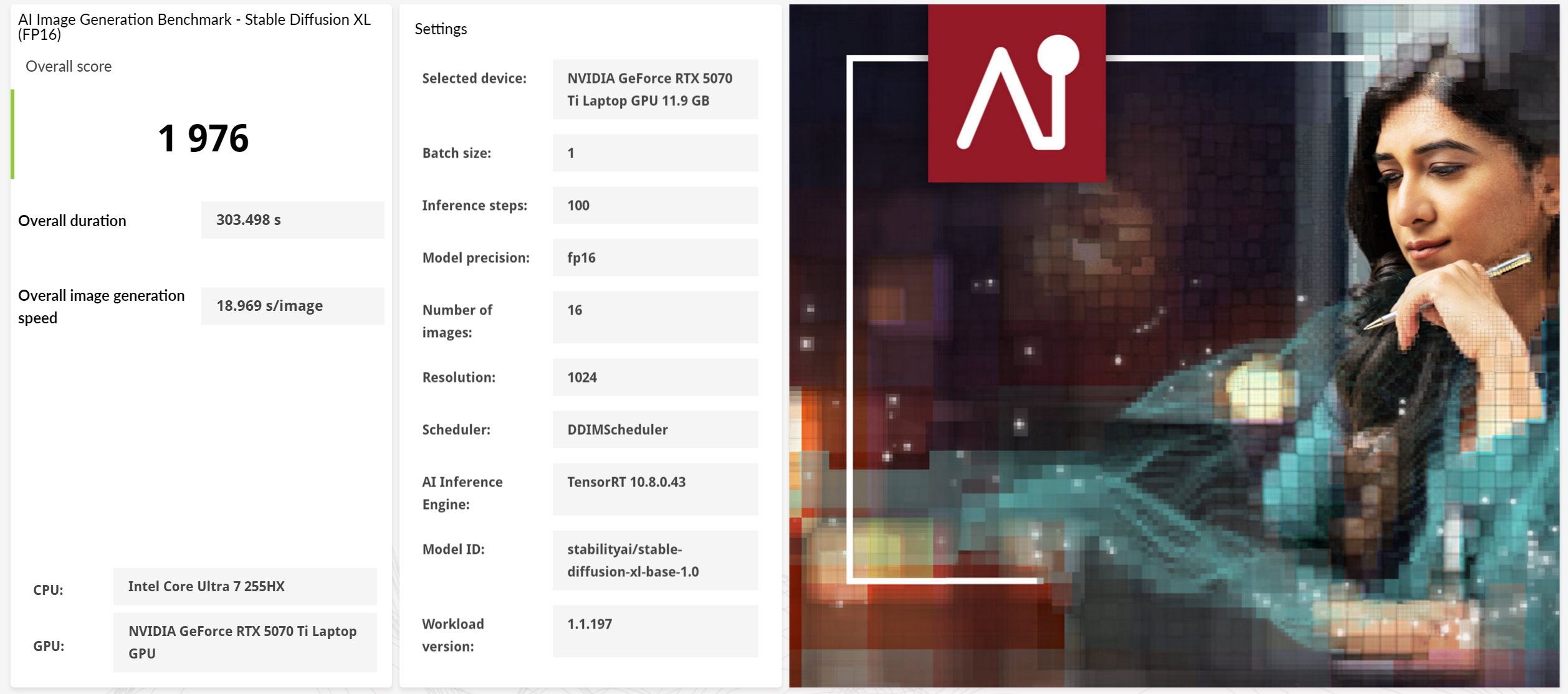Select the resolution value 1024
The width and height of the screenshot is (1568, 694).
655,377
